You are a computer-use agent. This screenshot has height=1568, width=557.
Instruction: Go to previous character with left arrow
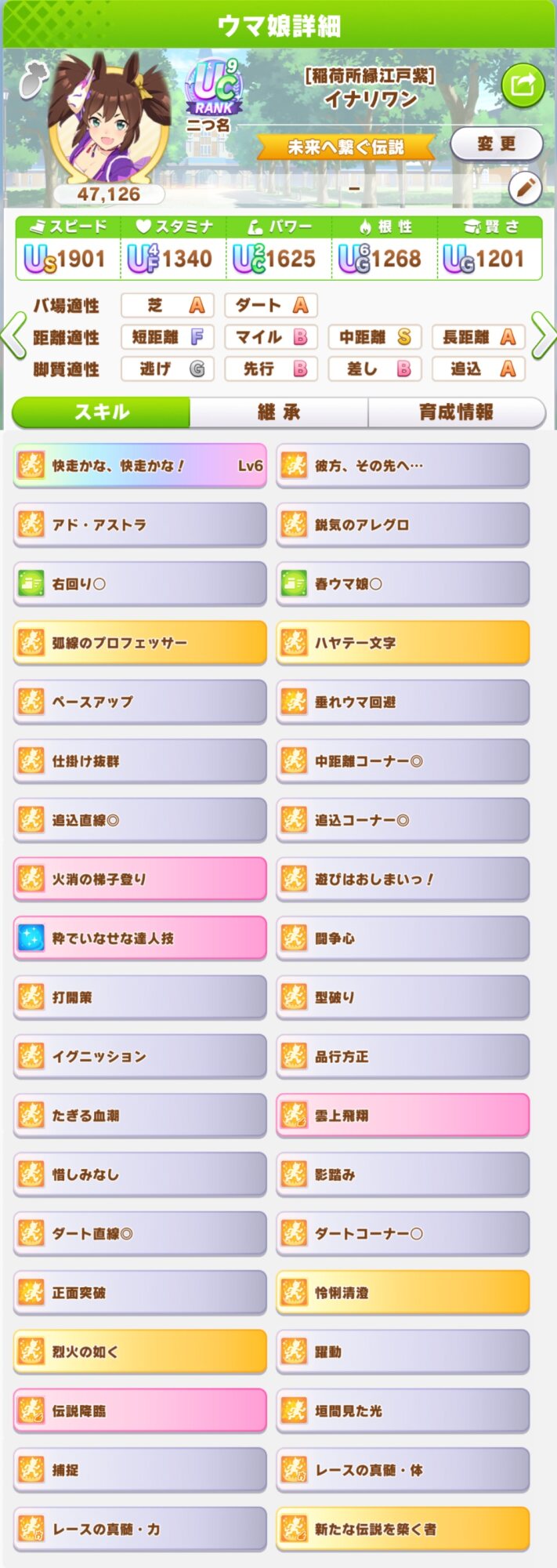pyautogui.click(x=13, y=337)
